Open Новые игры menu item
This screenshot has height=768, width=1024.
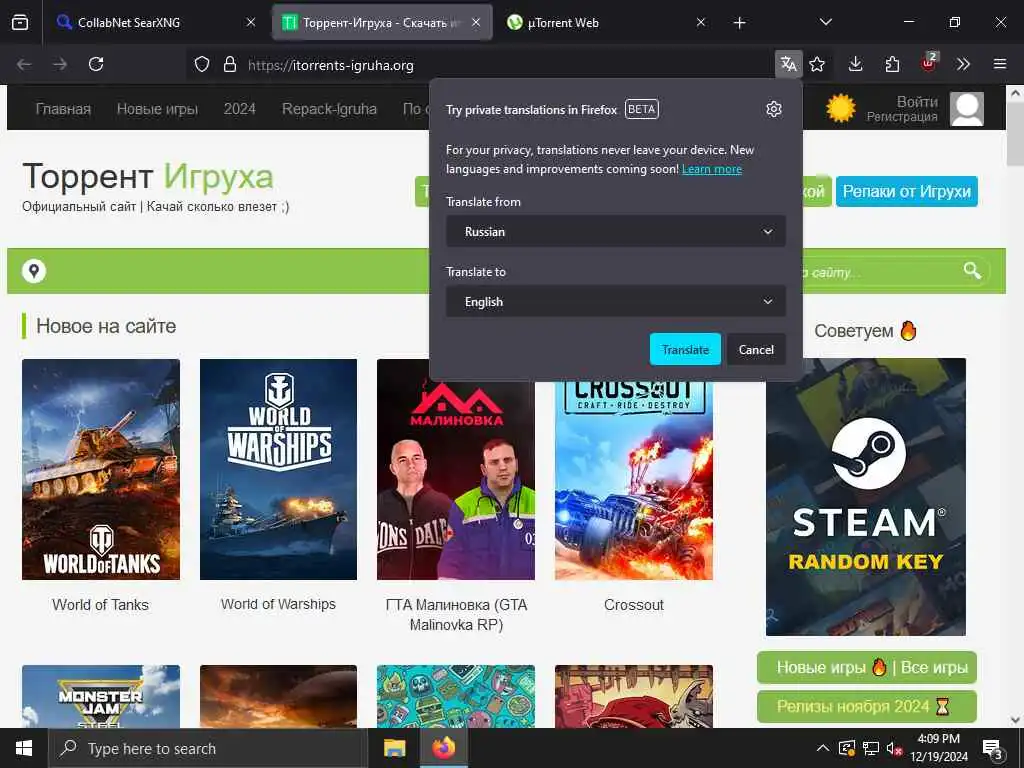point(157,109)
